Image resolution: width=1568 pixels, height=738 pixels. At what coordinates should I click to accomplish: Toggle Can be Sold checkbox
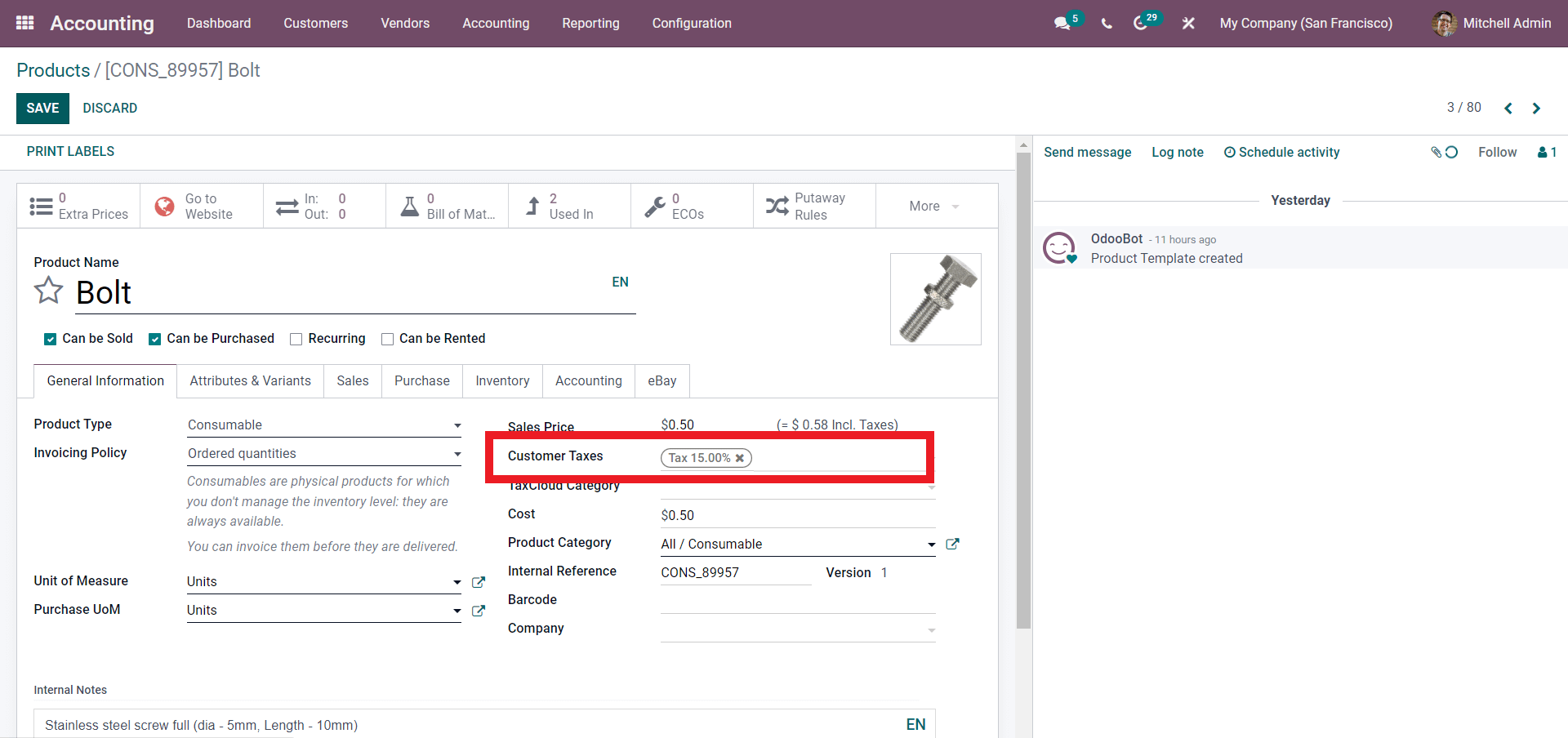(50, 339)
